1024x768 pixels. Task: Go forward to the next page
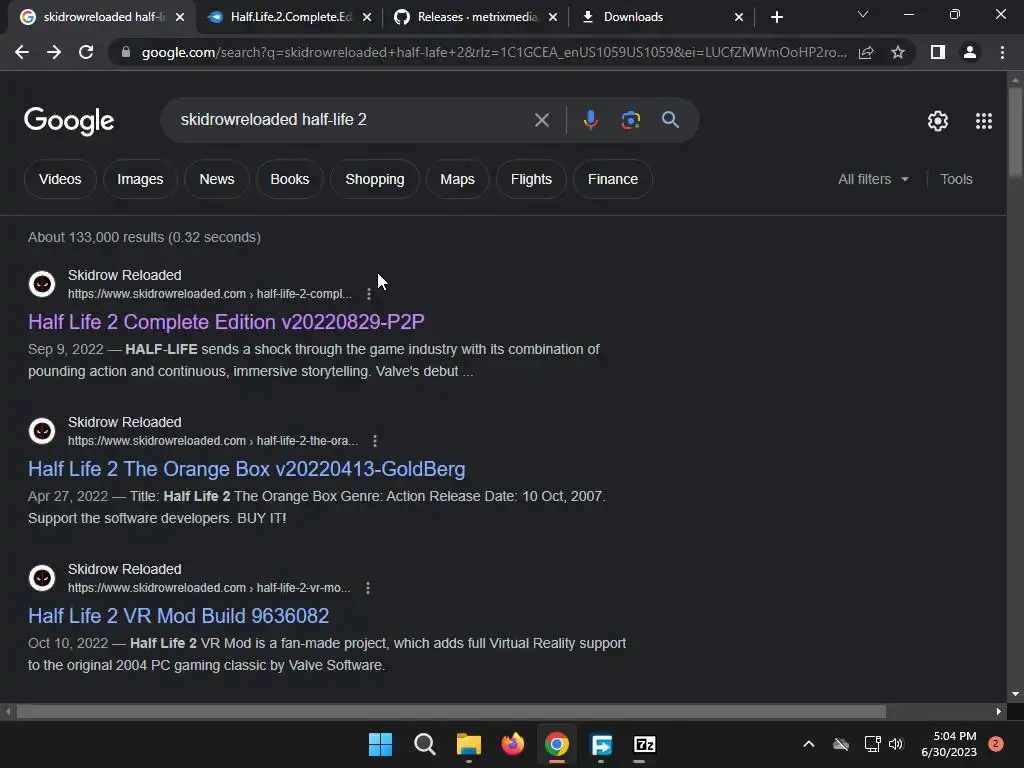[54, 52]
